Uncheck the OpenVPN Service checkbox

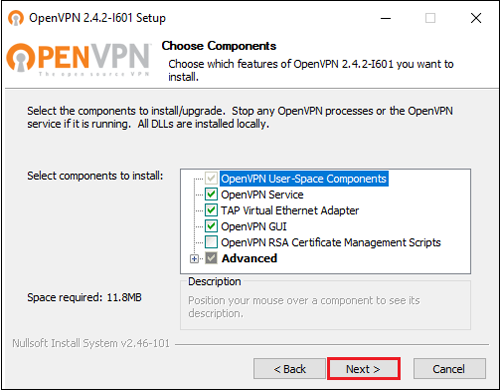click(x=211, y=194)
